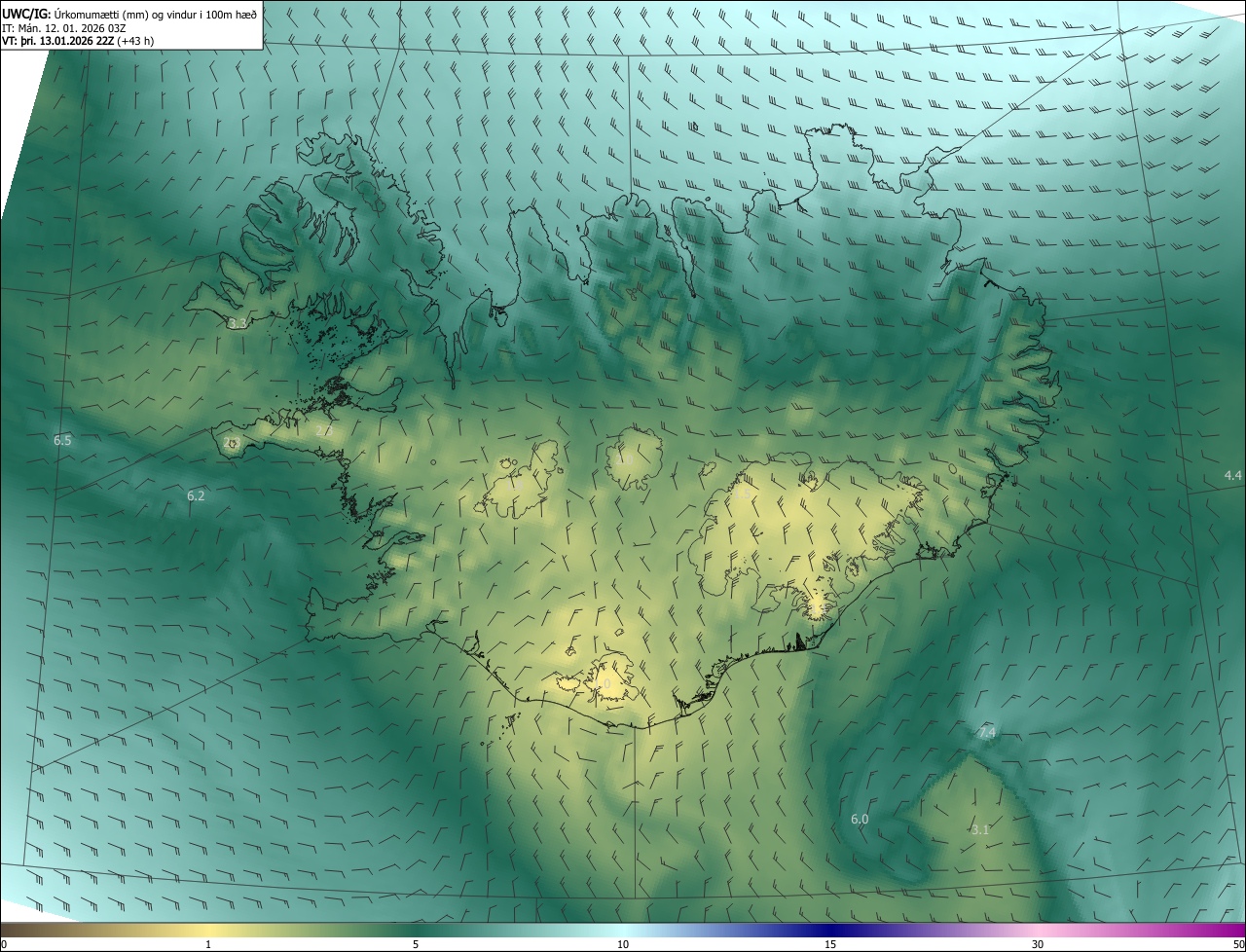Image resolution: width=1246 pixels, height=952 pixels.
Task: Click the 1 tick on the color scale
Action: [208, 944]
